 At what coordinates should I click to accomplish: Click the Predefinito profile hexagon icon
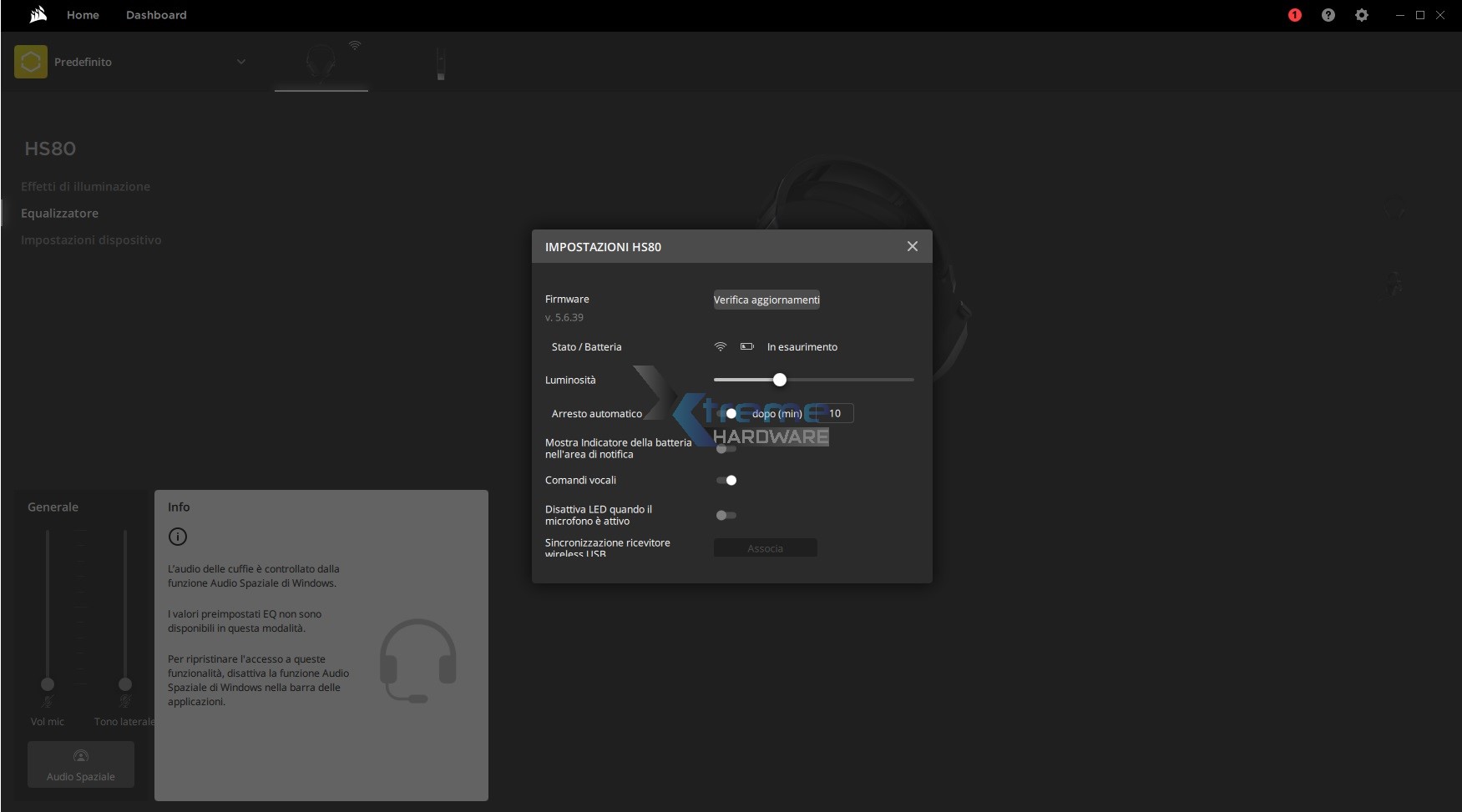tap(31, 62)
